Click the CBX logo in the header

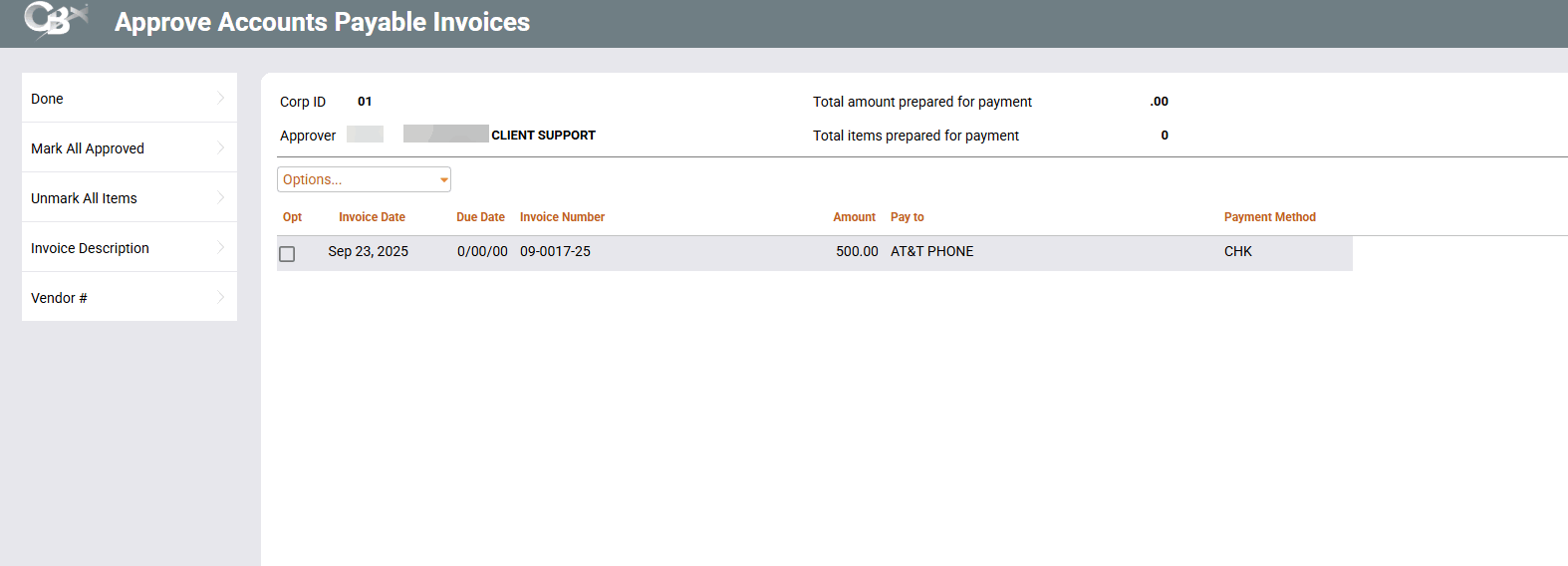55,20
